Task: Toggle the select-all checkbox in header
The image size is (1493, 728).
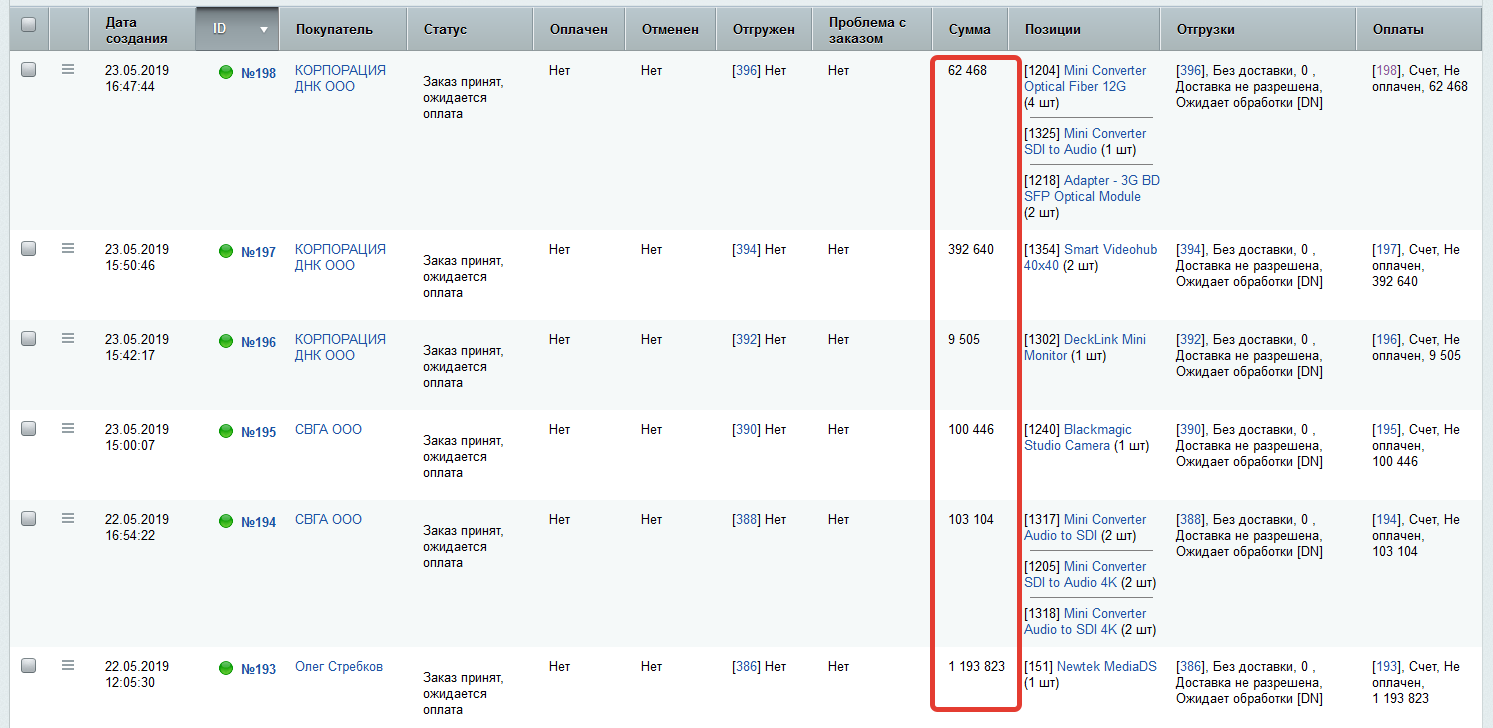Action: pyautogui.click(x=28, y=25)
